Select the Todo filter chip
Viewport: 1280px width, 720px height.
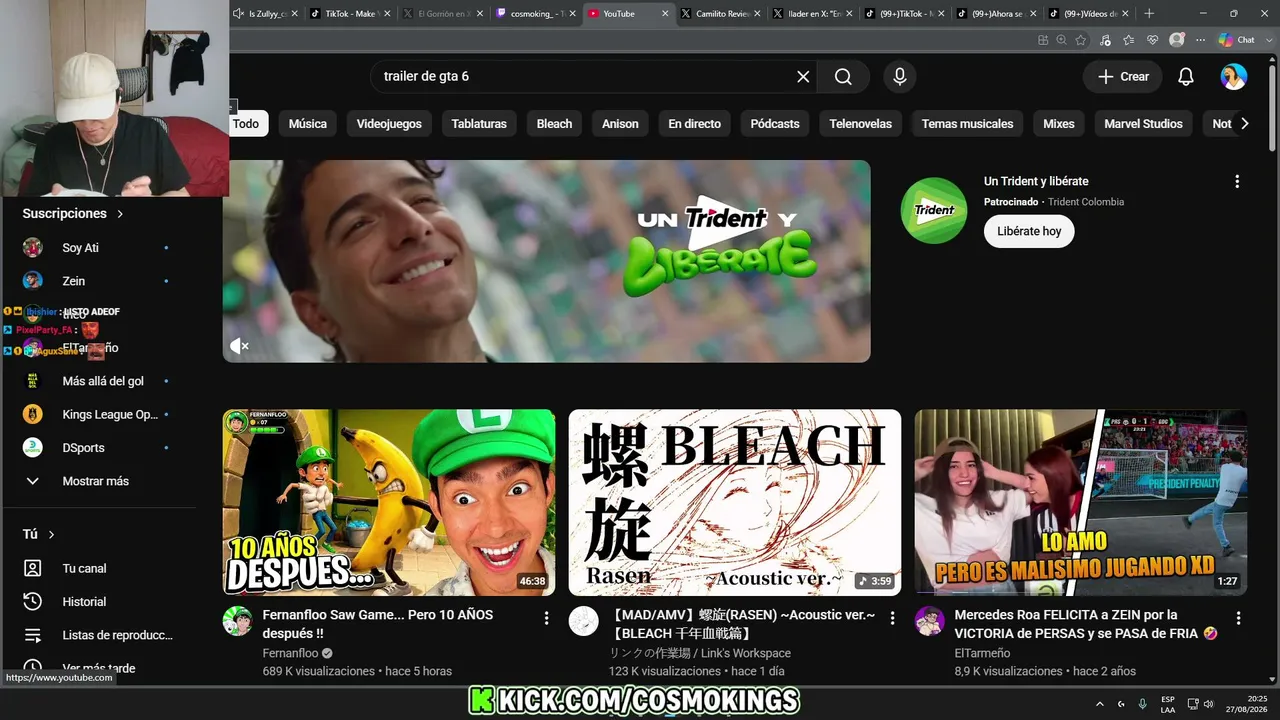pos(246,124)
